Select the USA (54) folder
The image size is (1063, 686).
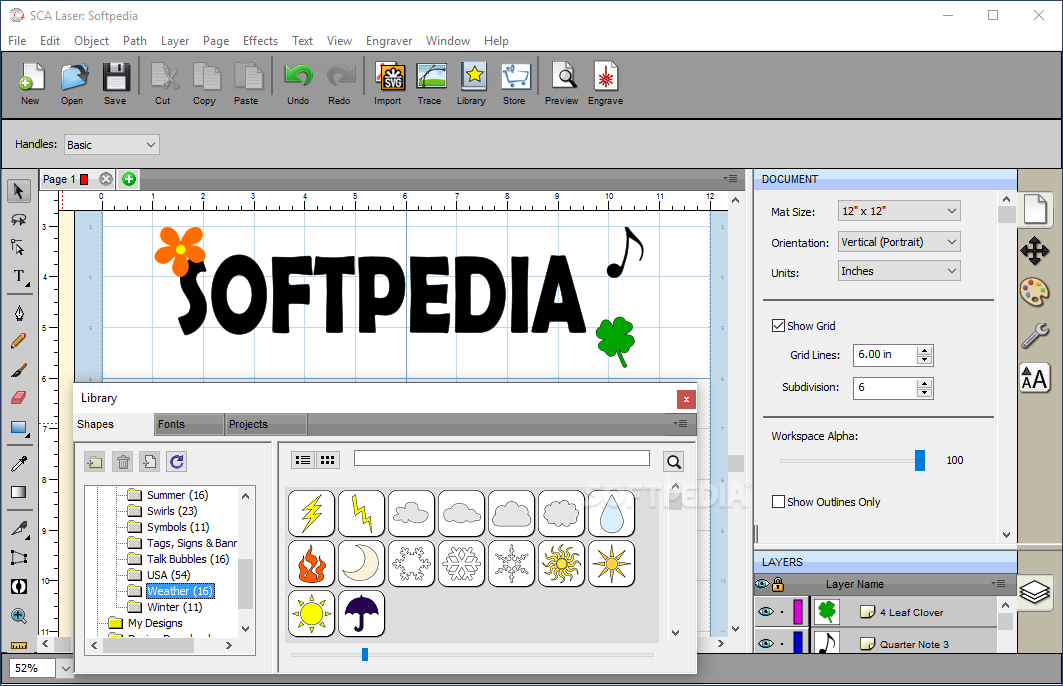169,575
